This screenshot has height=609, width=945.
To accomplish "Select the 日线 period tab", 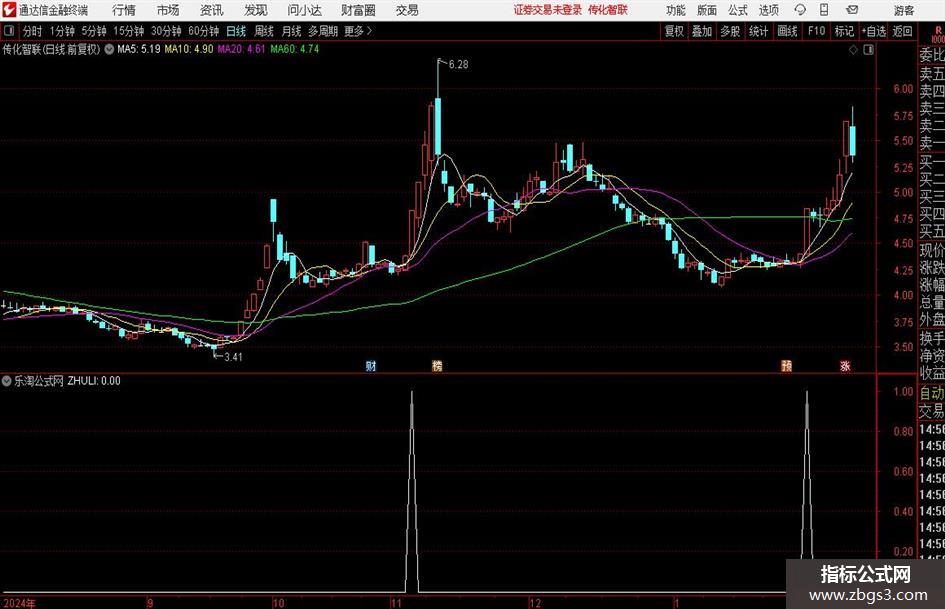I will pyautogui.click(x=236, y=31).
